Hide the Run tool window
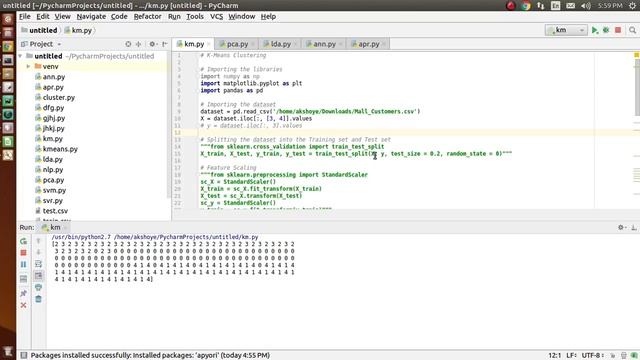Screen dimensions: 640x360 tap(633, 227)
